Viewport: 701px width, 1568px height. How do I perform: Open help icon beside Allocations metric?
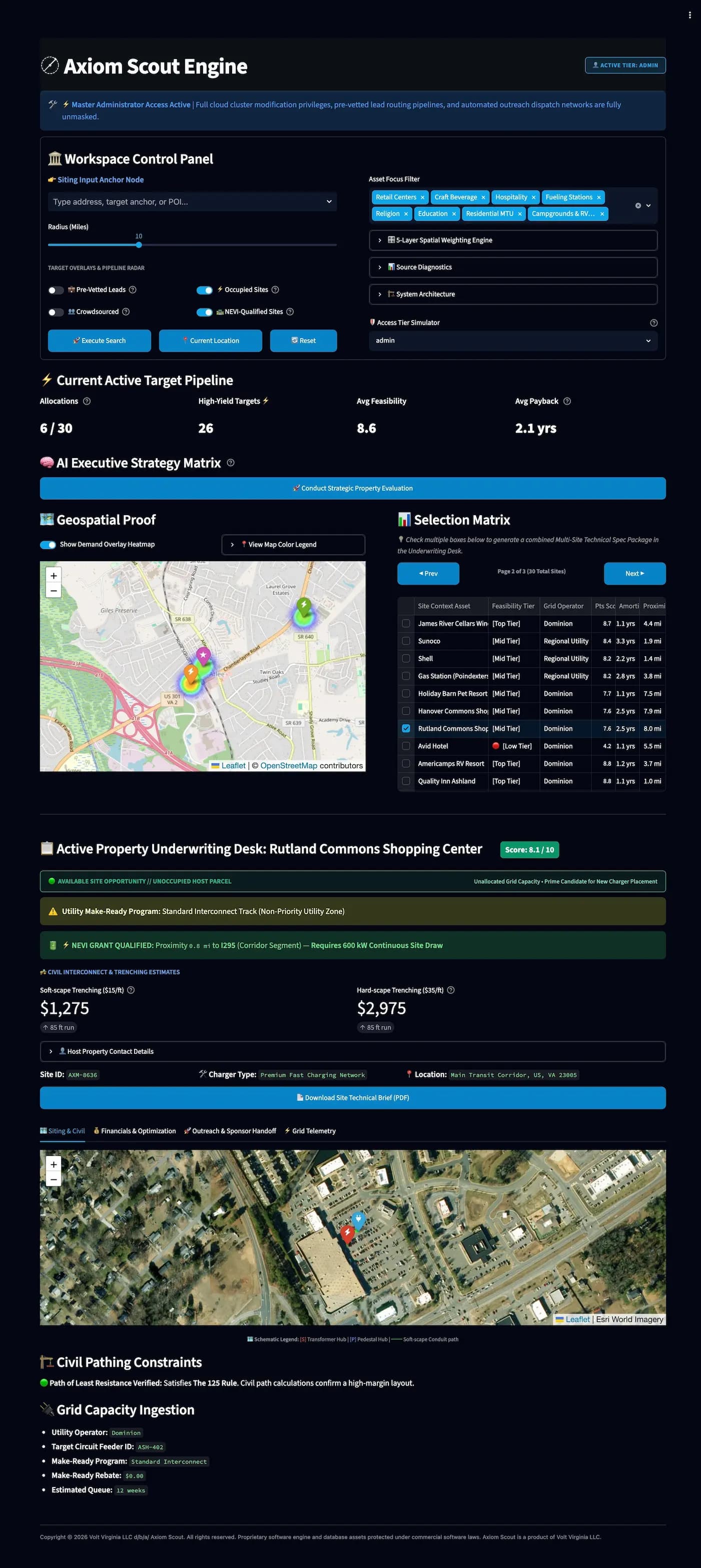[87, 401]
